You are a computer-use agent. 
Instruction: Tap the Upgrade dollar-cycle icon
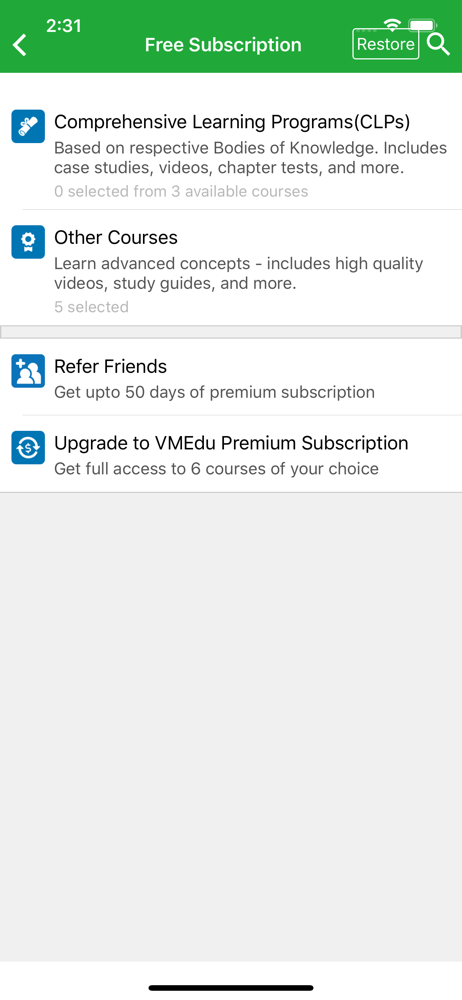pos(28,447)
